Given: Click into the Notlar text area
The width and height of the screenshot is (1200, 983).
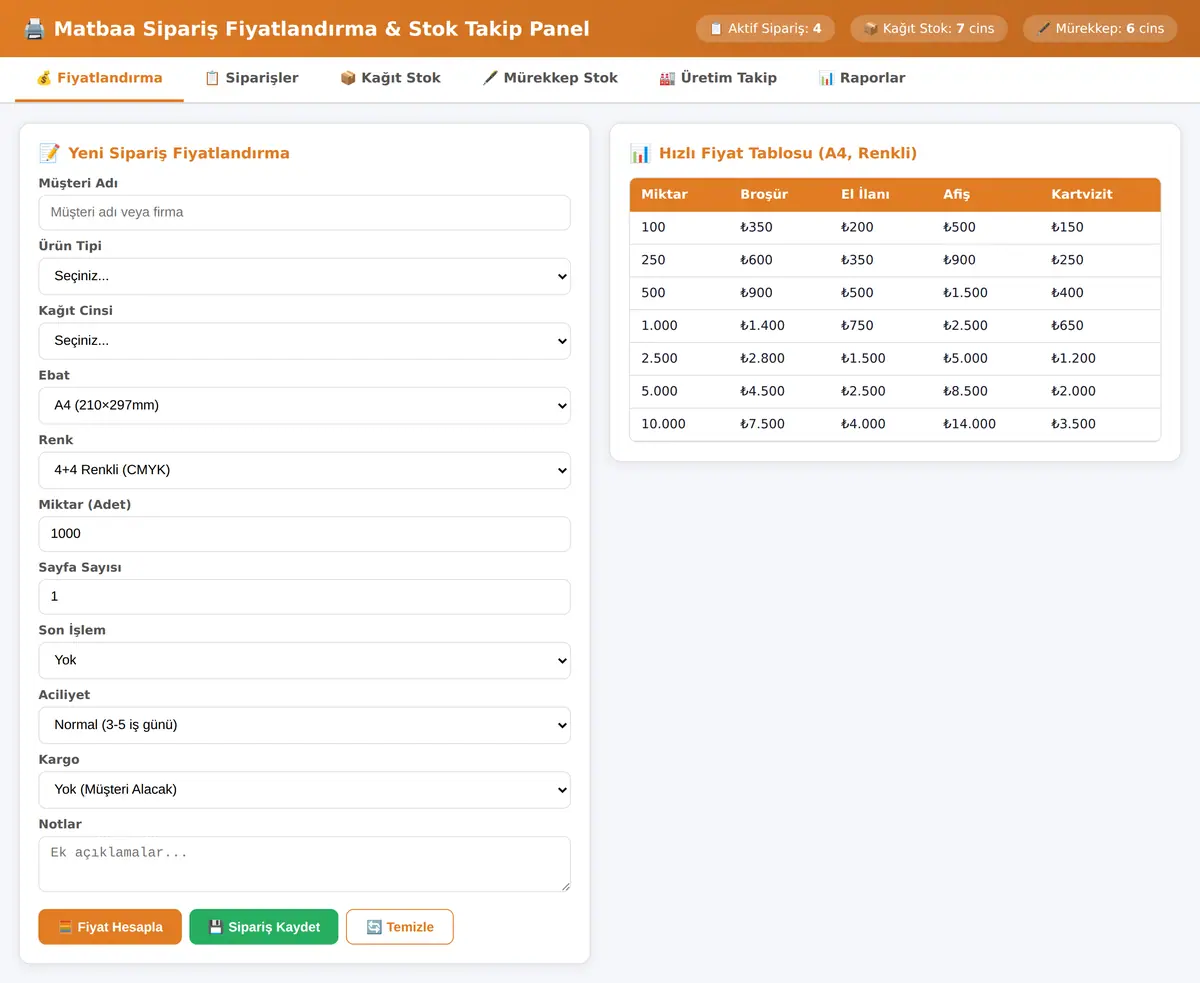Looking at the screenshot, I should pyautogui.click(x=305, y=864).
